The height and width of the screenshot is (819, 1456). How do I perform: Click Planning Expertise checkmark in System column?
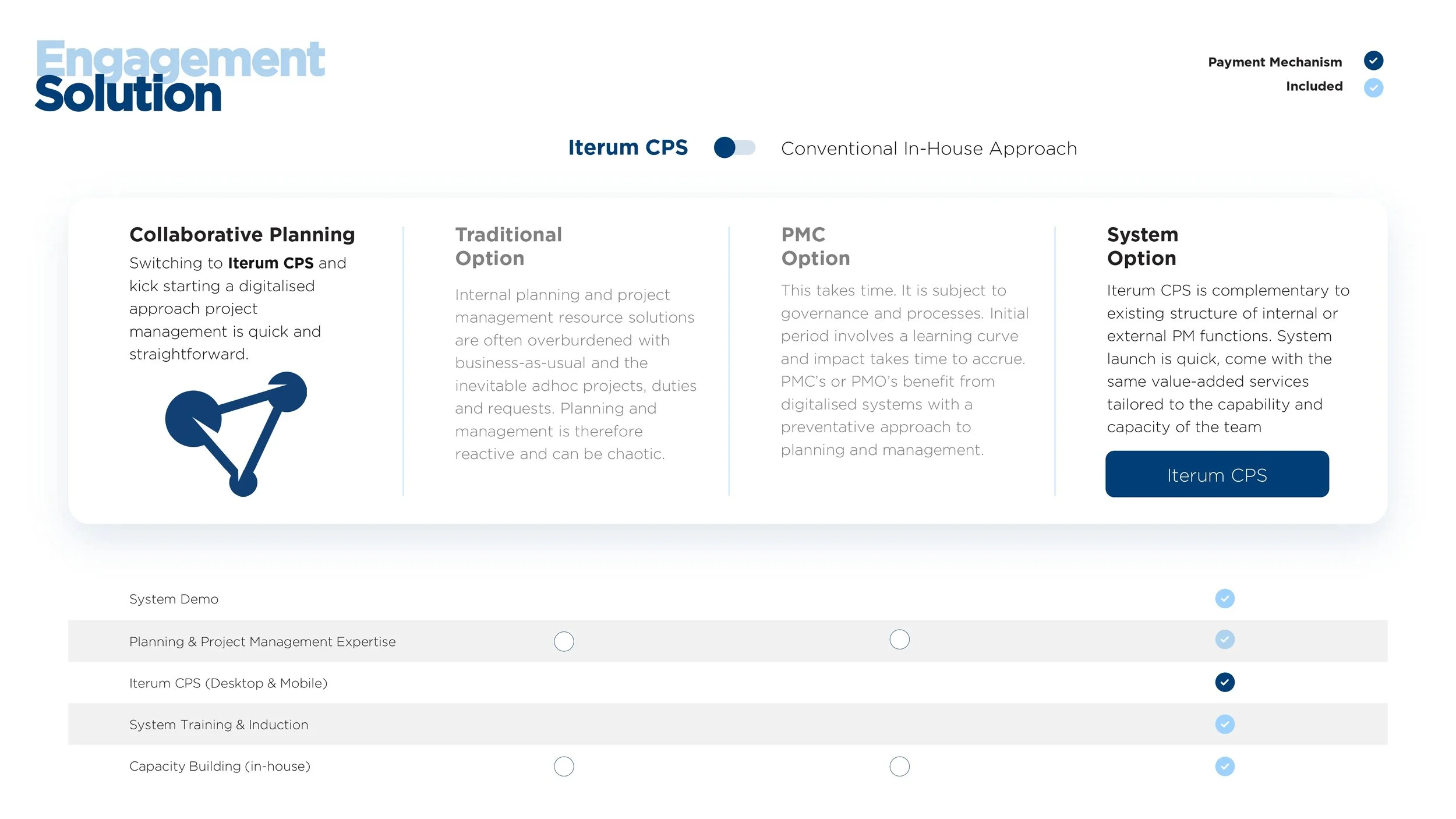click(1224, 639)
